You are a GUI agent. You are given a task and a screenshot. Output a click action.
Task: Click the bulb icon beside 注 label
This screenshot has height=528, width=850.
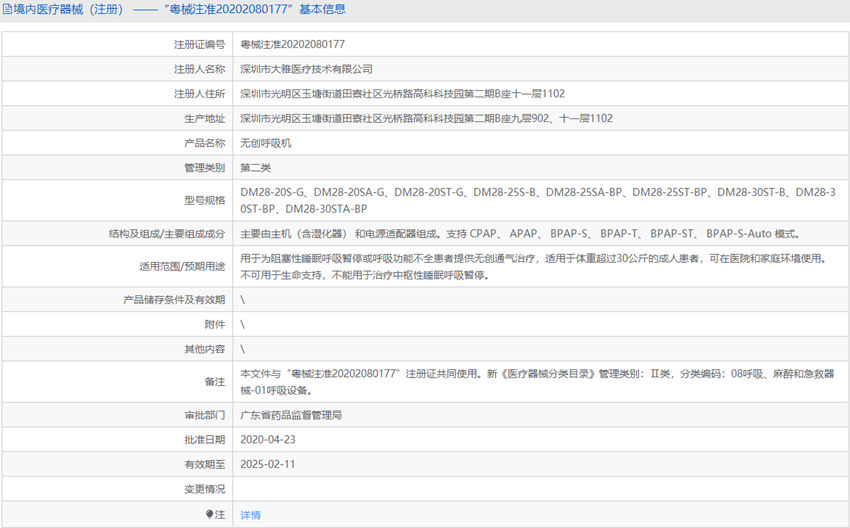point(209,514)
